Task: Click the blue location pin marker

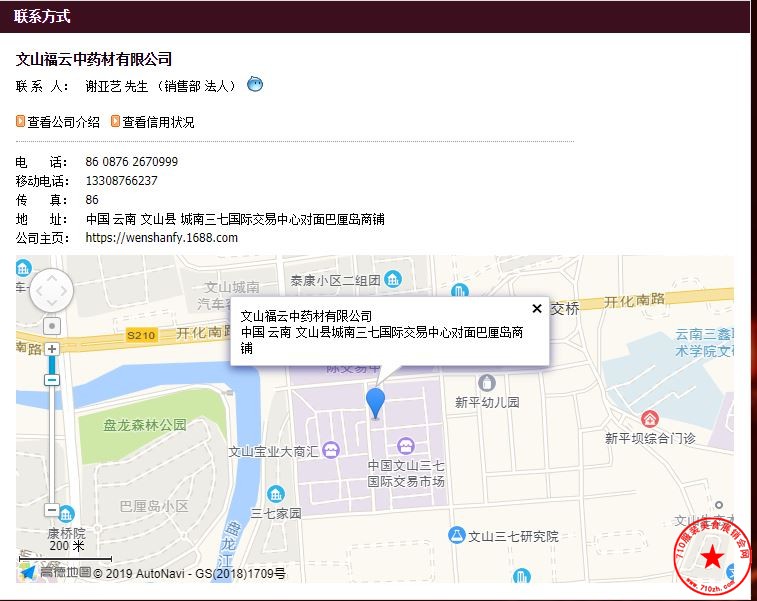Action: (x=375, y=403)
